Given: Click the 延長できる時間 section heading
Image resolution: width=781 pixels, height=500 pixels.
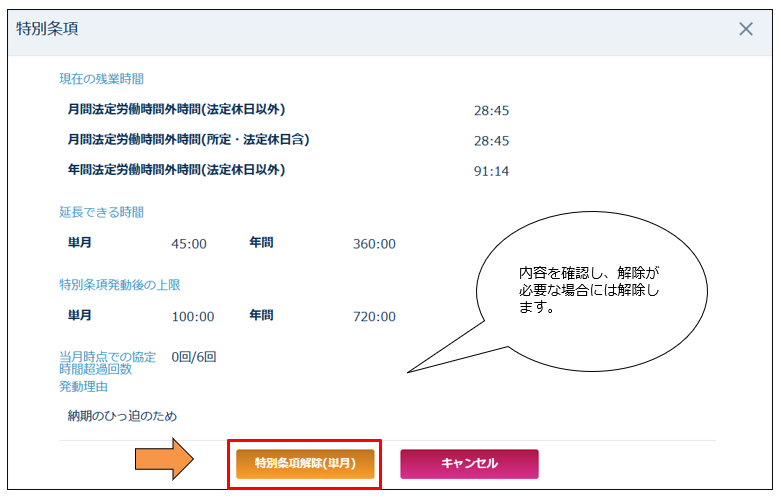Looking at the screenshot, I should [x=101, y=212].
